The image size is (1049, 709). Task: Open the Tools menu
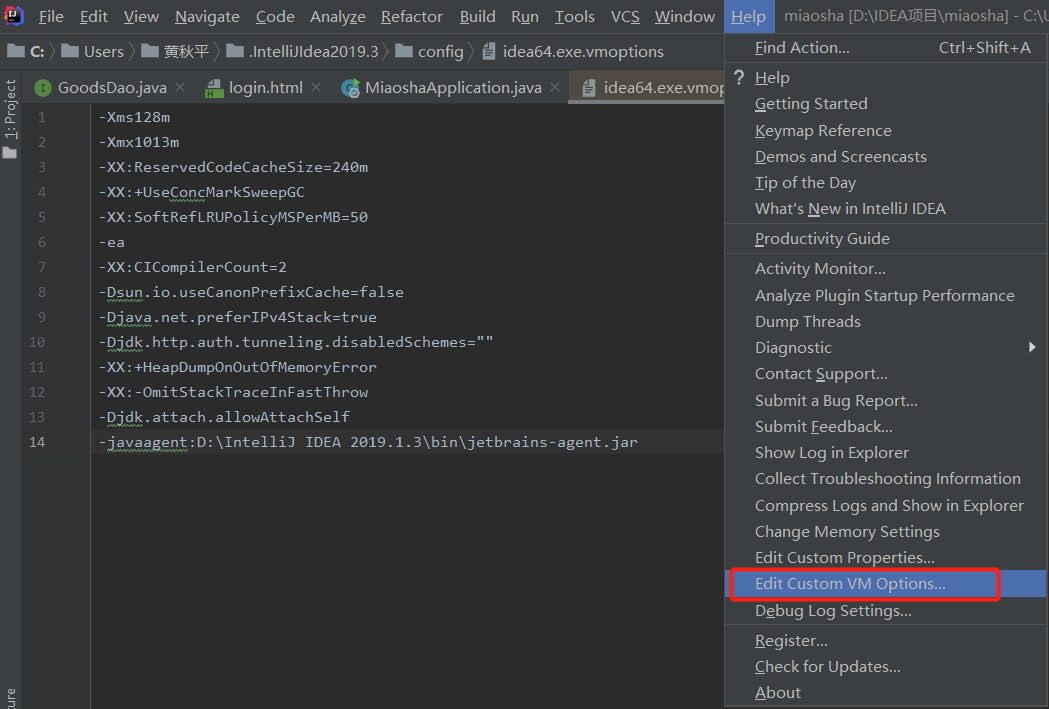coord(575,16)
